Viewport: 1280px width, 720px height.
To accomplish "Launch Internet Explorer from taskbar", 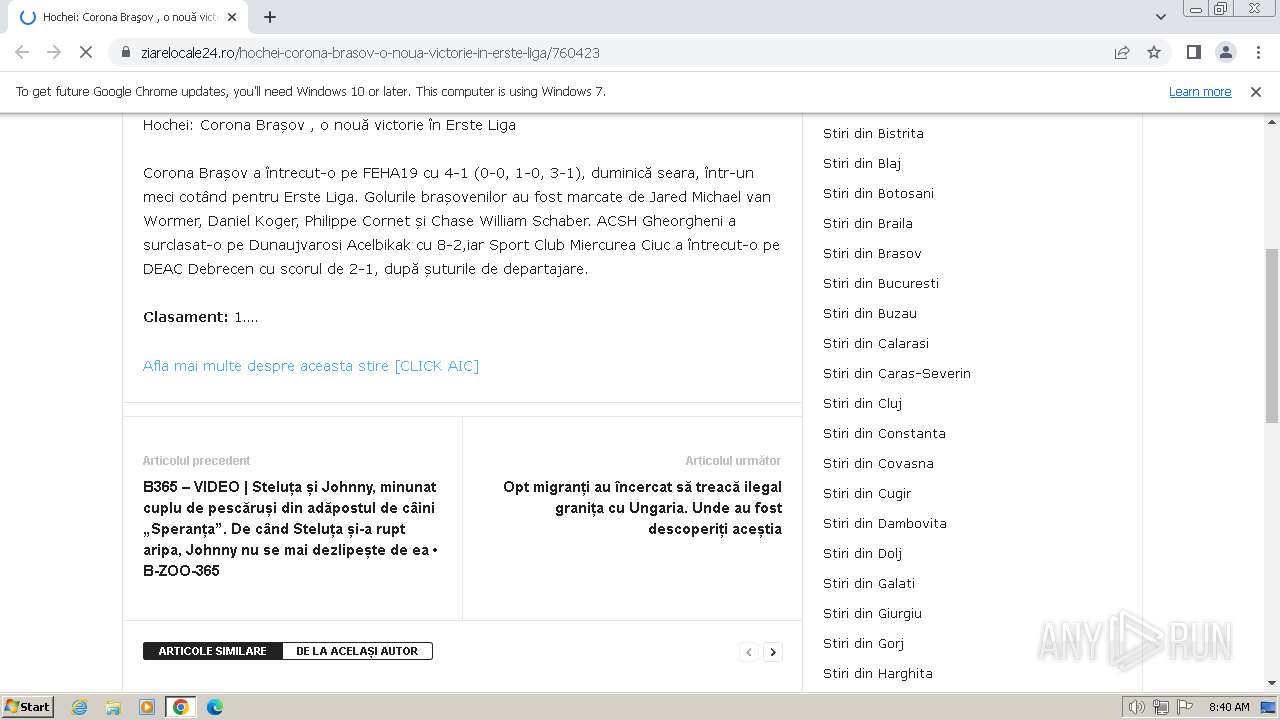I will (x=80, y=707).
